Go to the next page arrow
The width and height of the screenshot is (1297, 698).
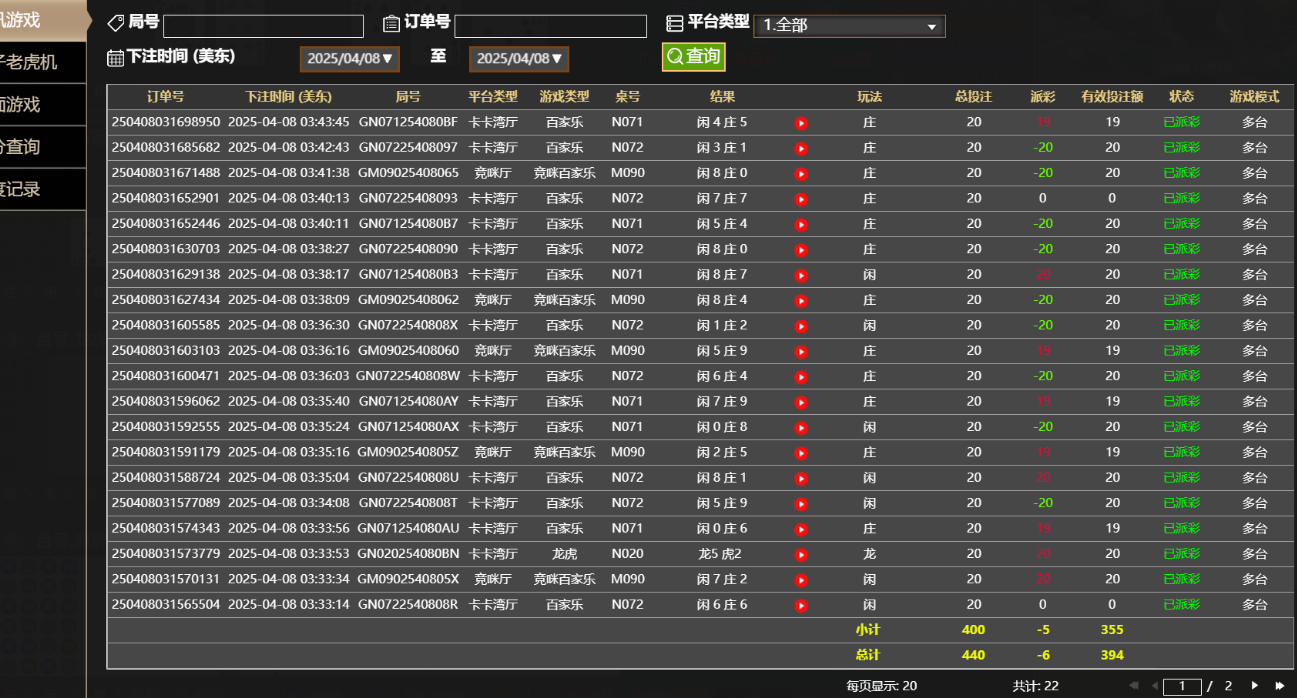tap(1255, 686)
